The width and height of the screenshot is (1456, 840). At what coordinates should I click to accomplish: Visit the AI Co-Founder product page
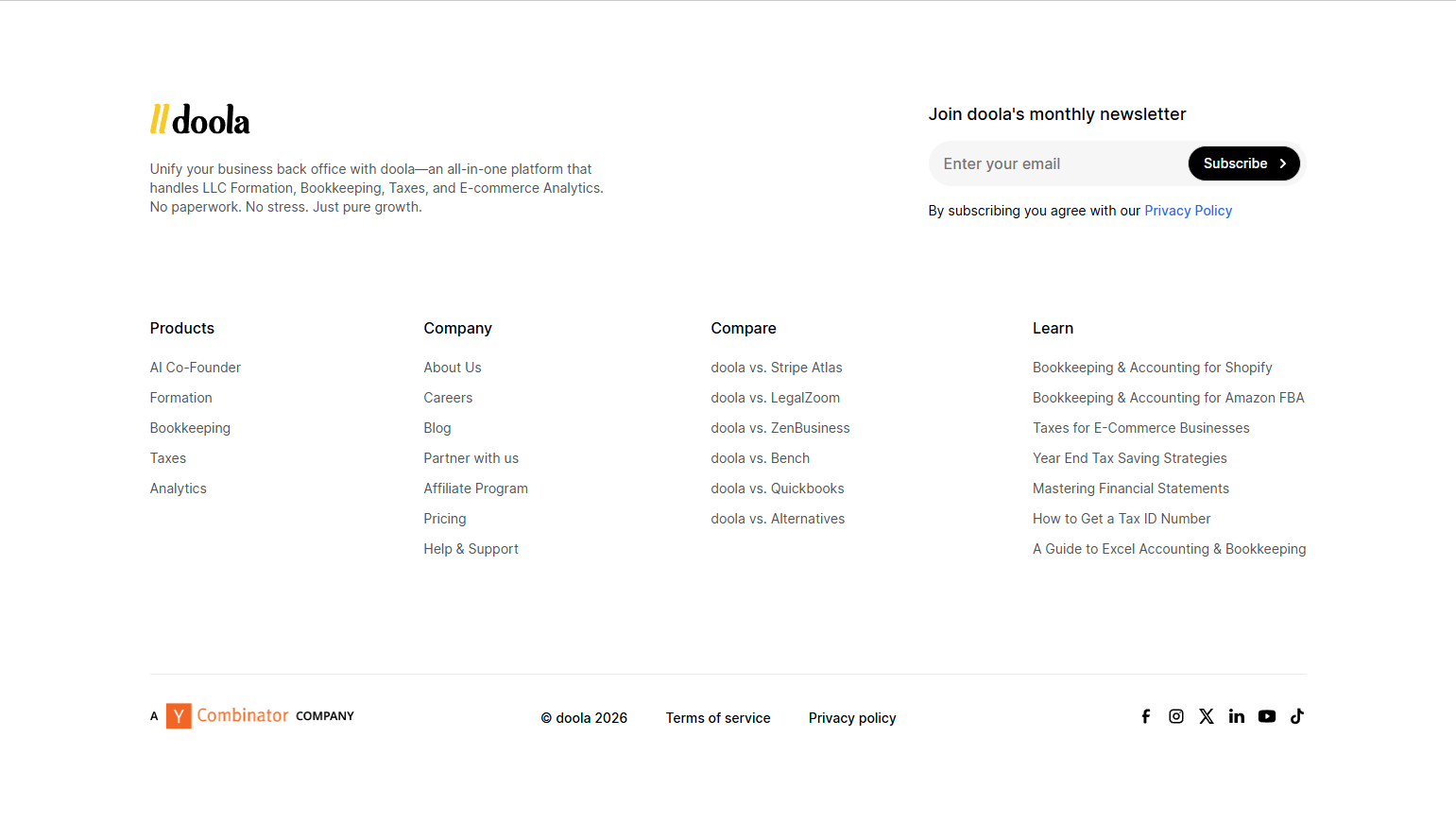(195, 367)
